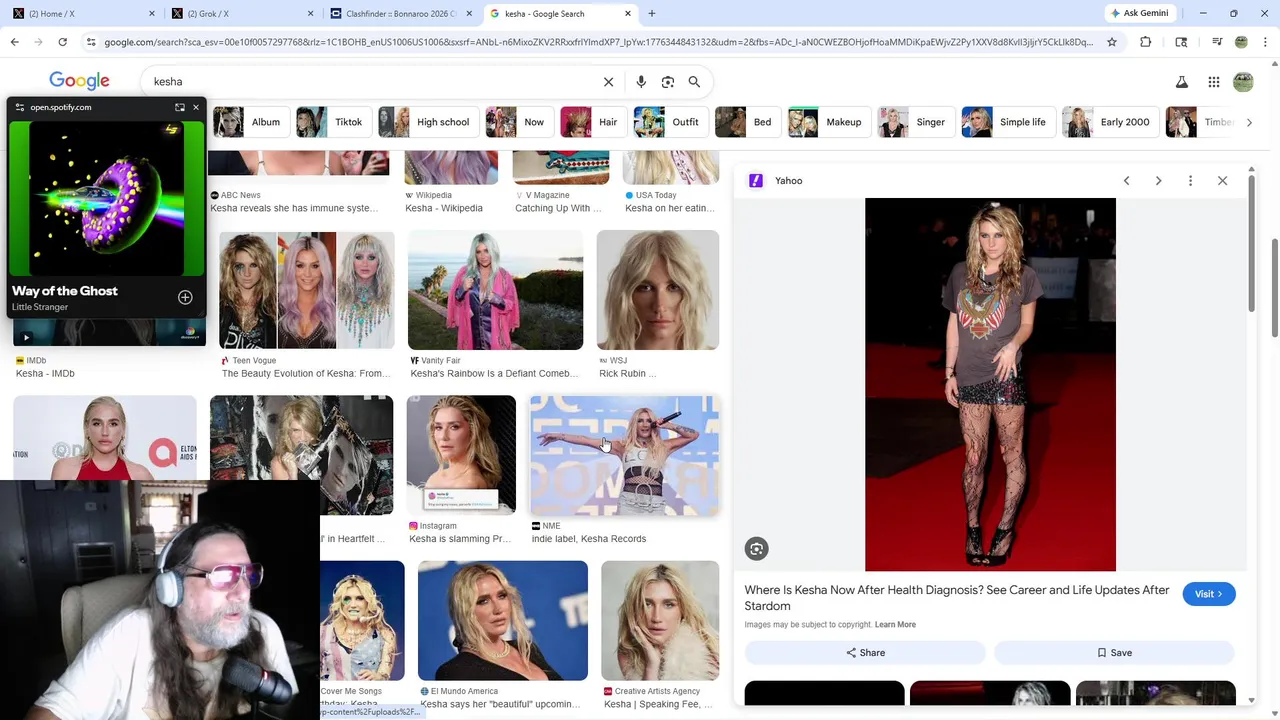Open three-dot menu in preview panel
1280x720 pixels.
click(1190, 181)
